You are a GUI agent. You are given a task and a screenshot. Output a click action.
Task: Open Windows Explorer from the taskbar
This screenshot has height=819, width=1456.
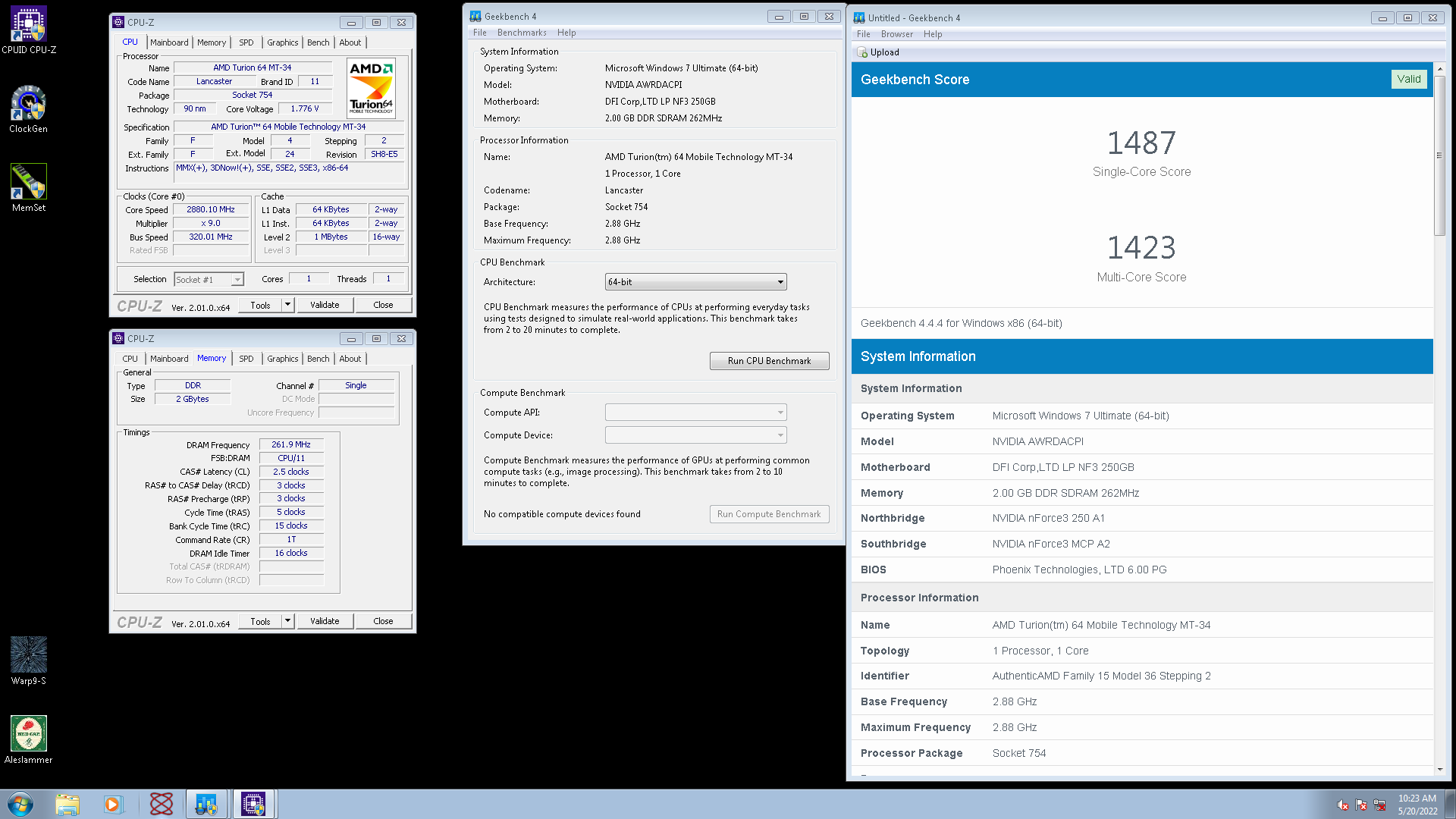coord(67,804)
